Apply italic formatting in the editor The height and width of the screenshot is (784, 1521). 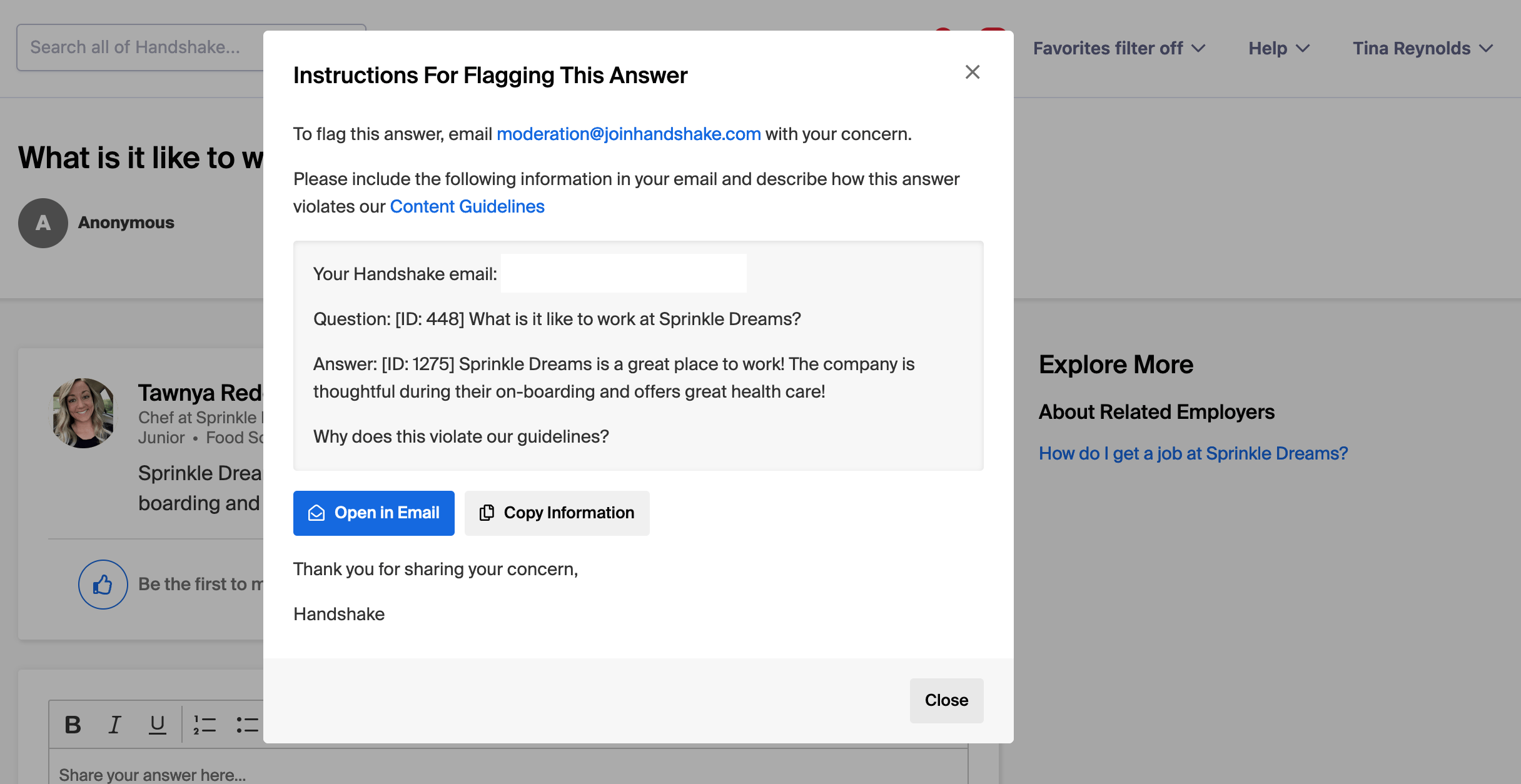pyautogui.click(x=114, y=724)
